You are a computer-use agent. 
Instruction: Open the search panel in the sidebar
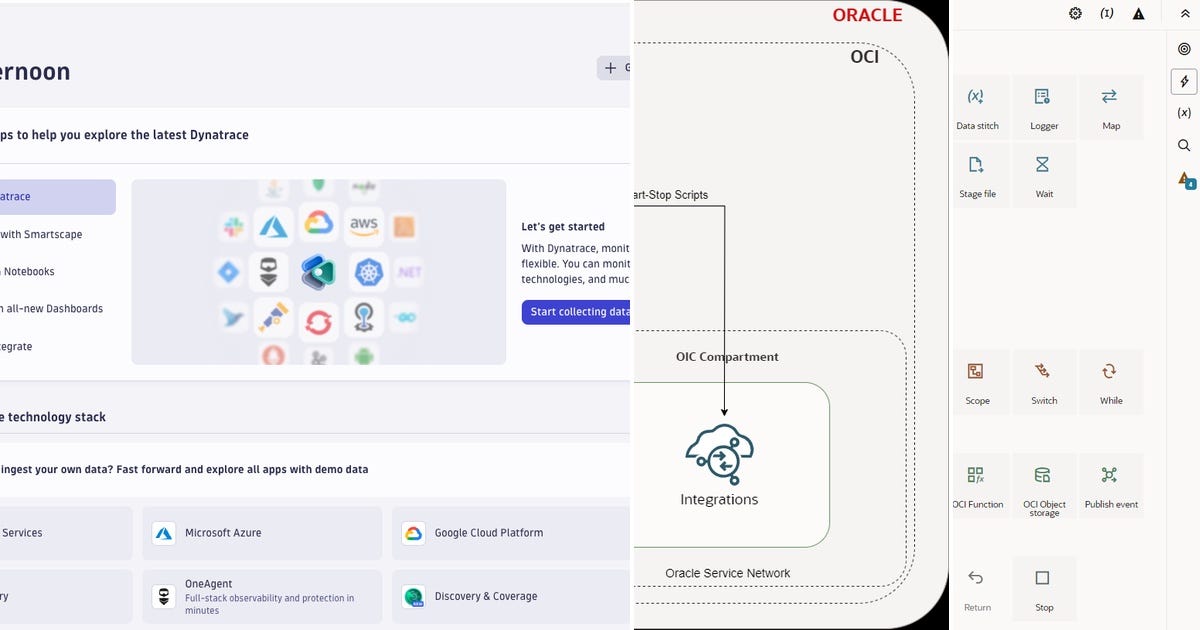point(1184,145)
